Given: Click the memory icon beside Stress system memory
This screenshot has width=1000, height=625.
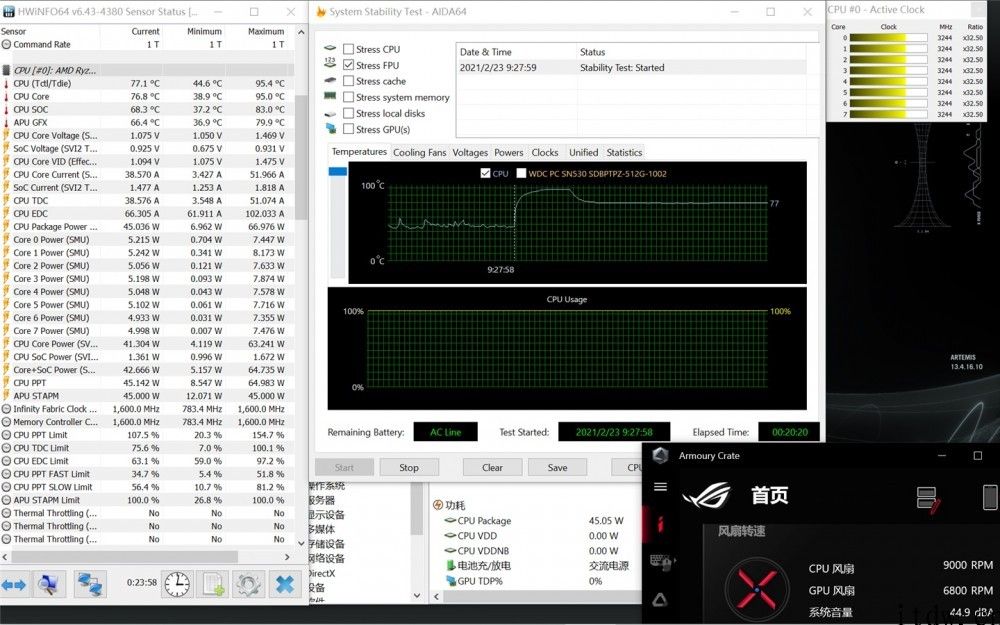Looking at the screenshot, I should point(330,96).
